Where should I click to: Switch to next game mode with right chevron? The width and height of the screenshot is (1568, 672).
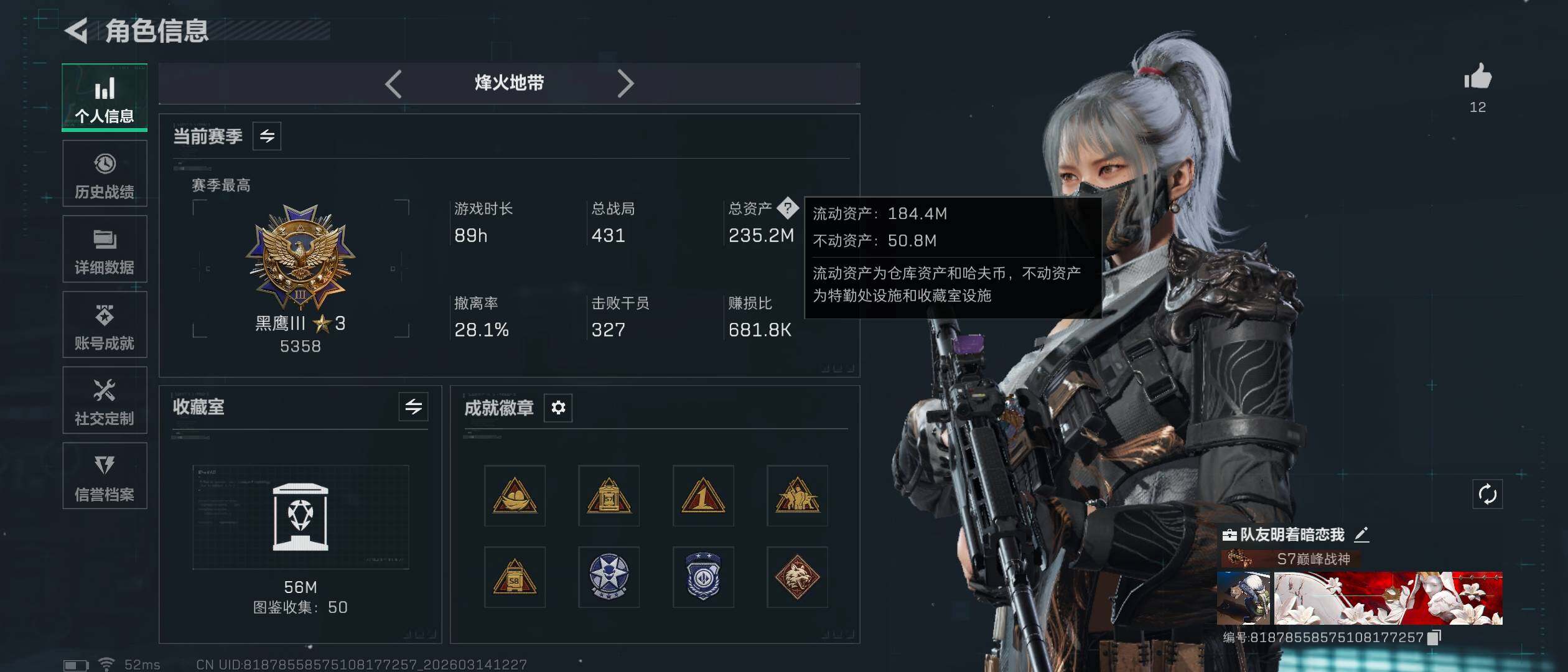coord(625,83)
